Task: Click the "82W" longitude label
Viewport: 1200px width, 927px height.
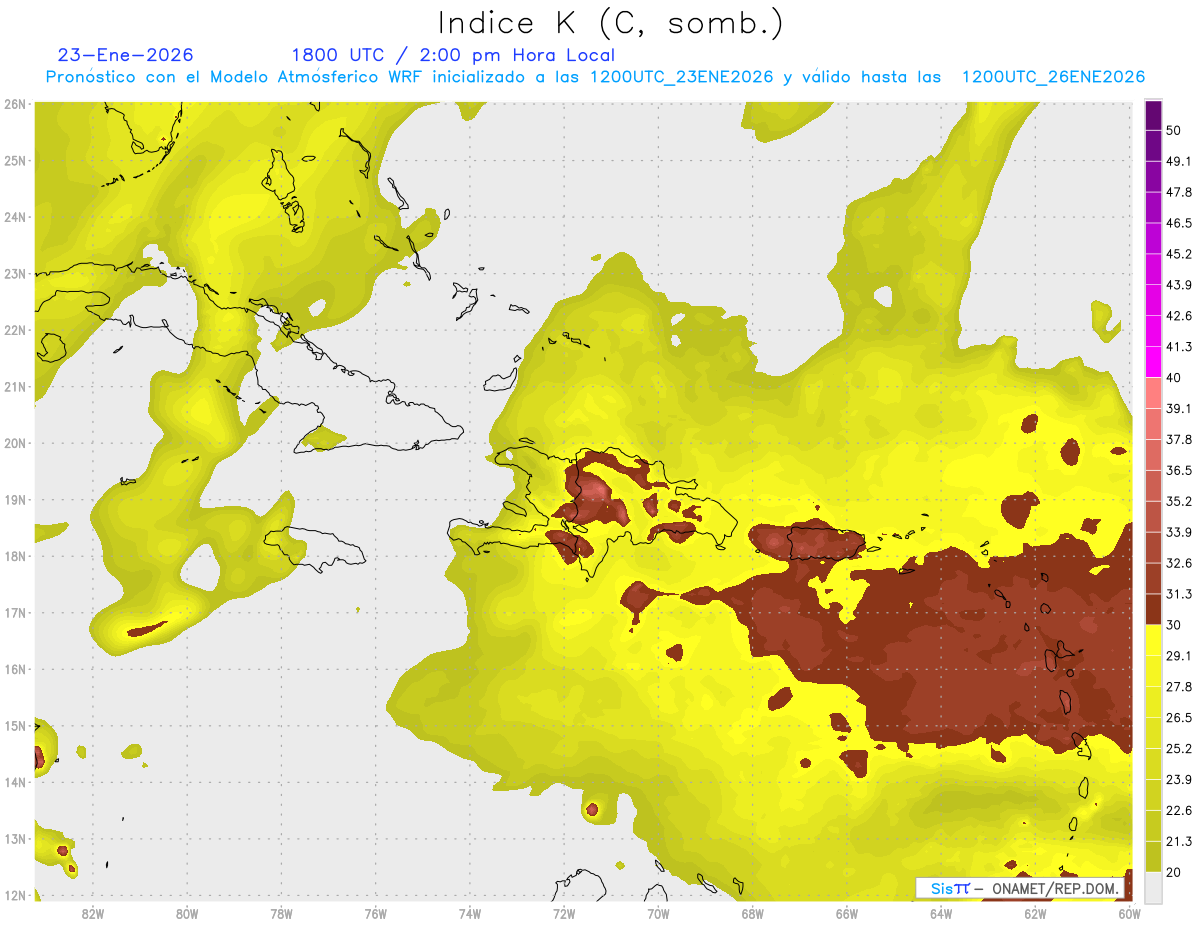Action: pos(92,913)
